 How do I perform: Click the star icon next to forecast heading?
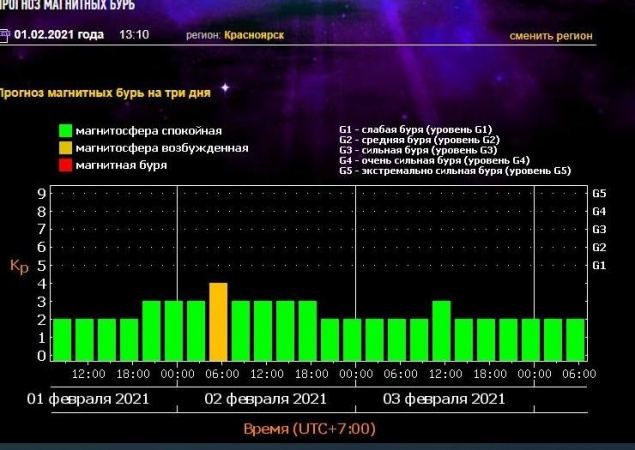pyautogui.click(x=225, y=88)
